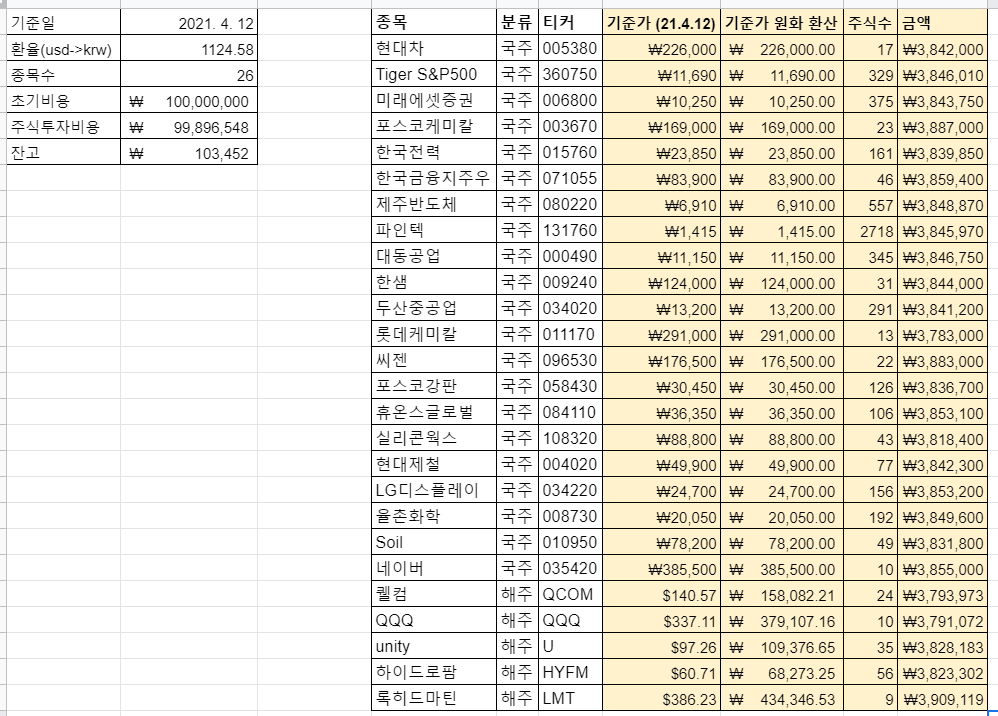Select the converted value 434,346.53
The width and height of the screenshot is (998, 716).
coord(782,699)
